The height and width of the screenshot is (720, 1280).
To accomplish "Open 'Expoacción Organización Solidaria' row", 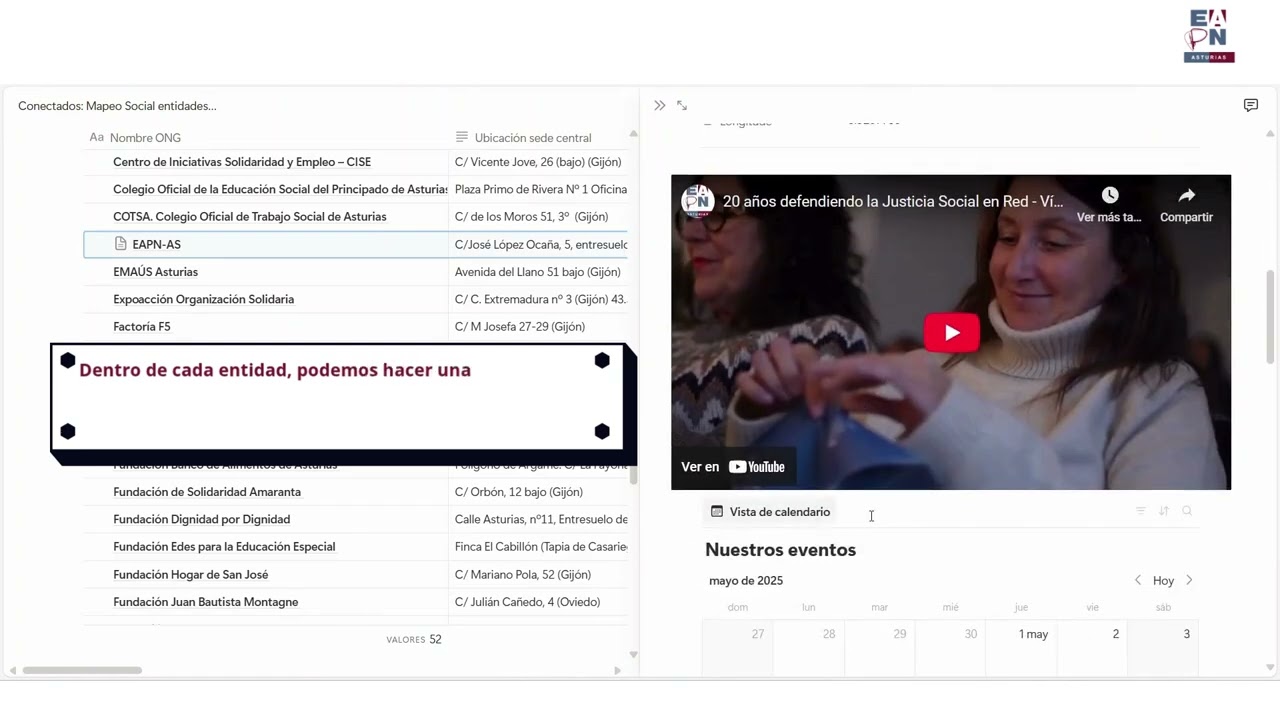I will (x=204, y=299).
